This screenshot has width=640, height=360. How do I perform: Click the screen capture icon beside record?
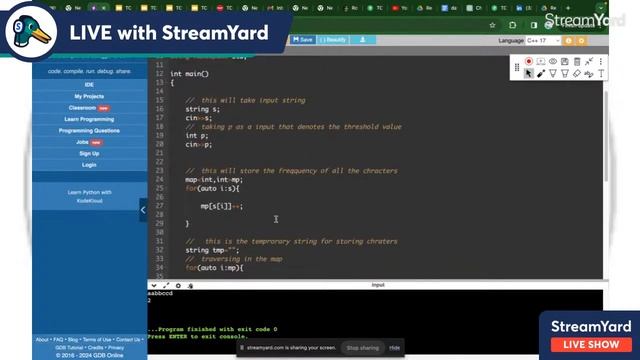coord(541,62)
